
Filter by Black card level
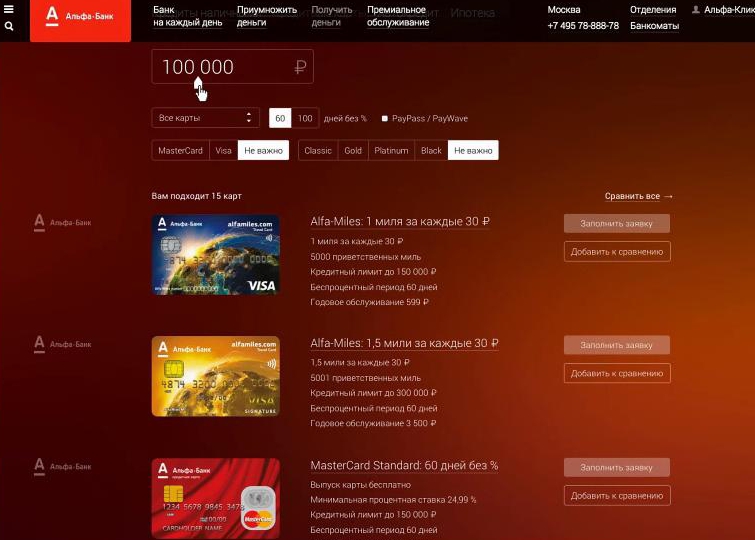click(431, 150)
